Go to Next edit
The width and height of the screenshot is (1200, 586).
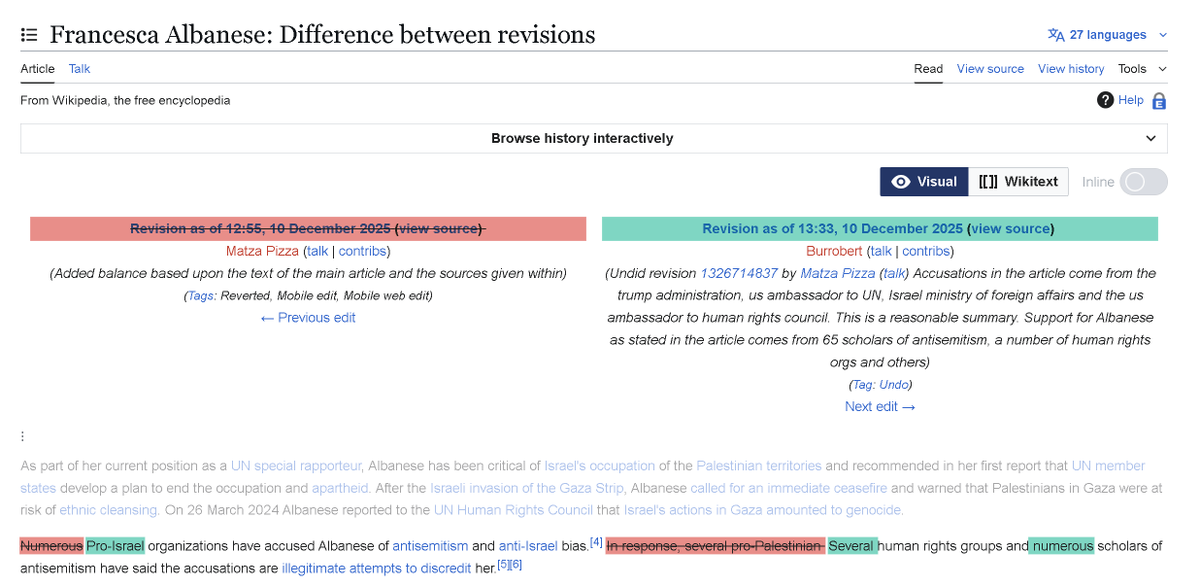click(x=880, y=407)
